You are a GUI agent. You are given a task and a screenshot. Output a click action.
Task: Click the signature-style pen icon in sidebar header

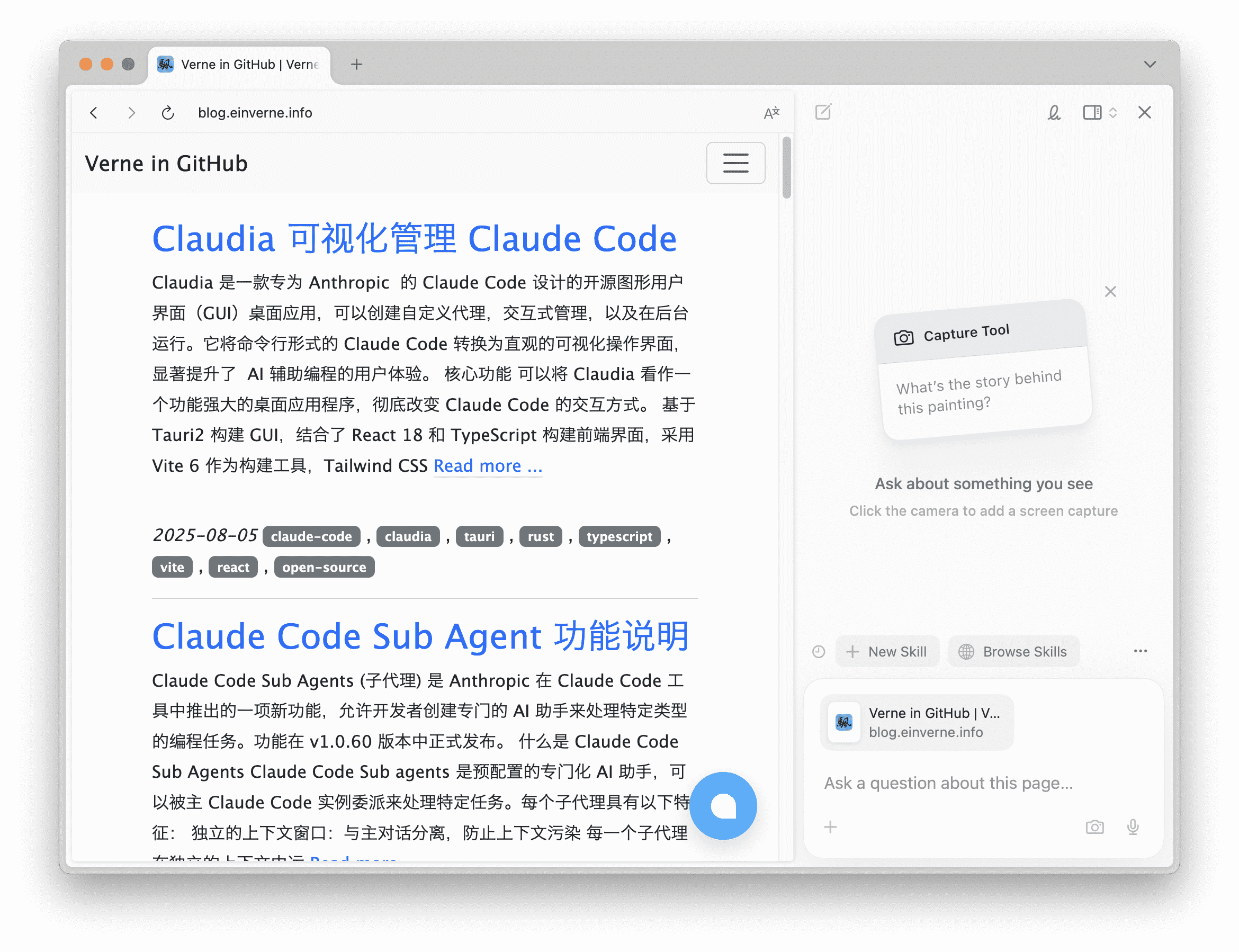point(1054,112)
